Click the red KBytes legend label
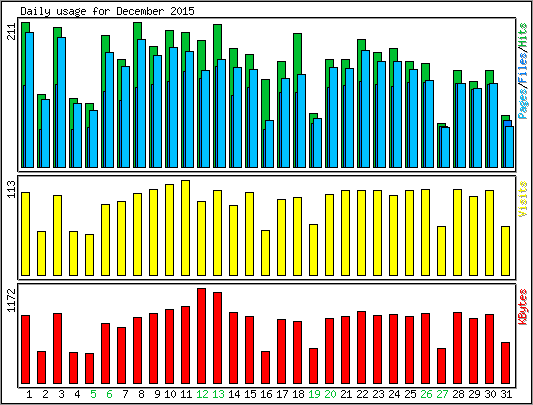533x405 pixels. pyautogui.click(x=523, y=307)
